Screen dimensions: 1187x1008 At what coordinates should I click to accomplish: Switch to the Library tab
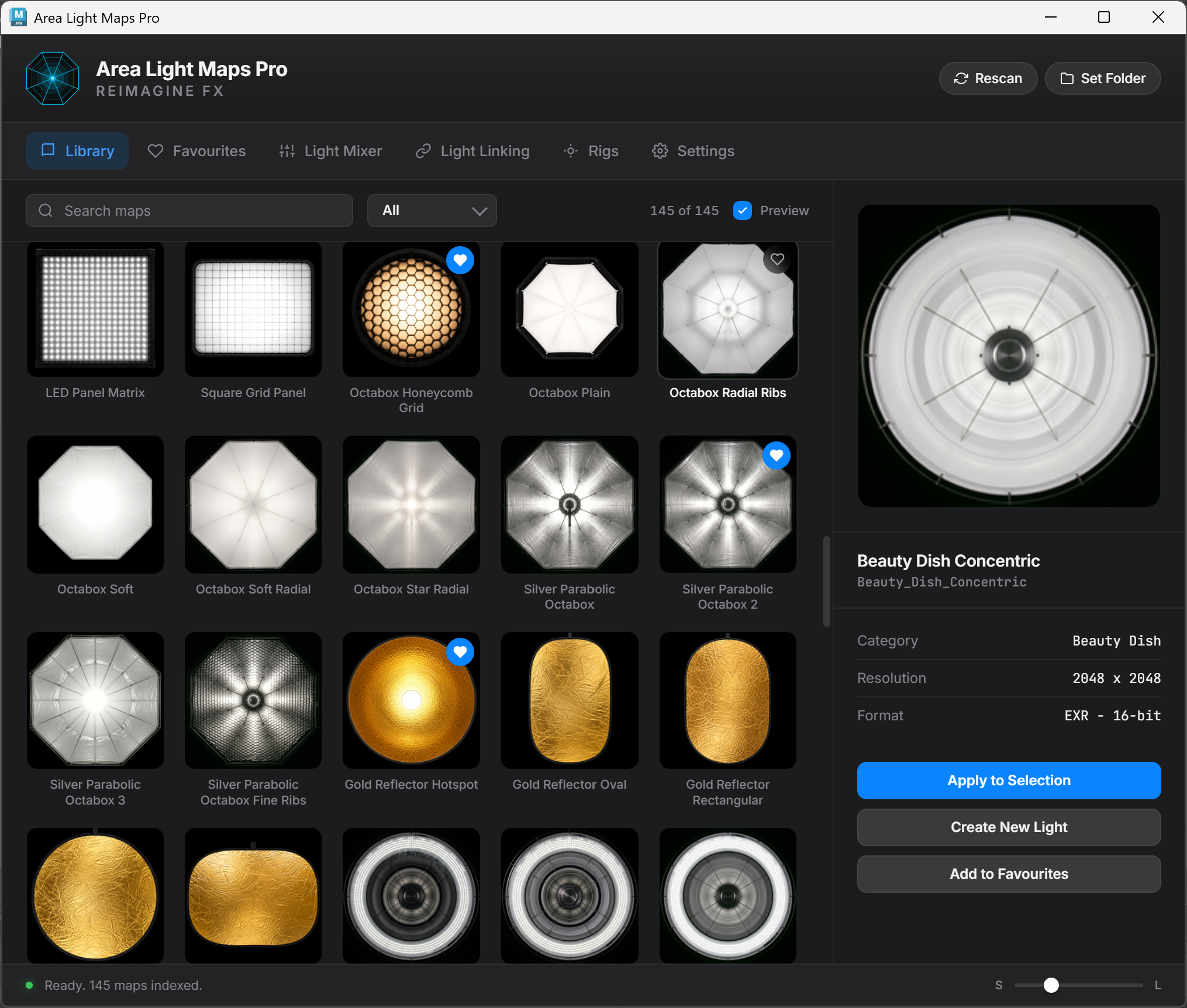[x=77, y=151]
